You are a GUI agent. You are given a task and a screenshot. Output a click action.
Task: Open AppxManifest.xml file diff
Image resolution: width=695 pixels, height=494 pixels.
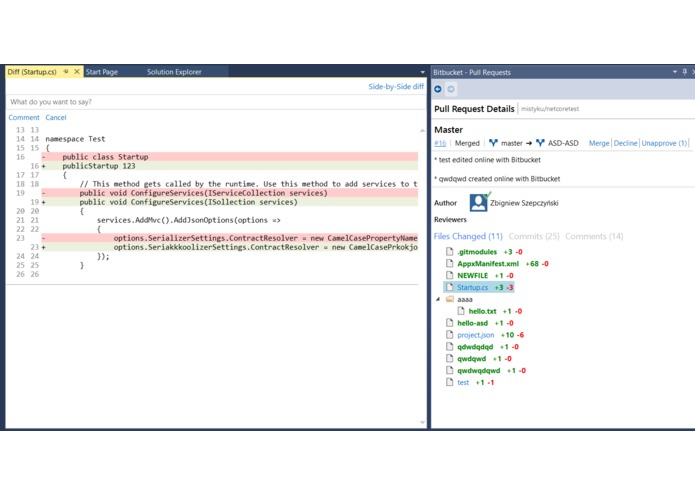tap(488, 264)
